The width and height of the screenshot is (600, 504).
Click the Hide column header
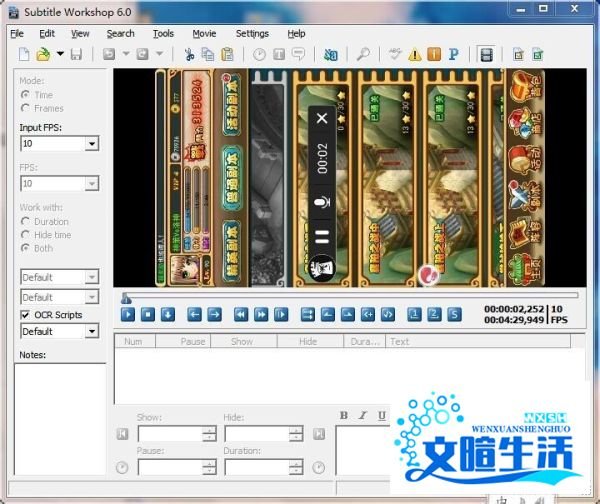pos(310,341)
